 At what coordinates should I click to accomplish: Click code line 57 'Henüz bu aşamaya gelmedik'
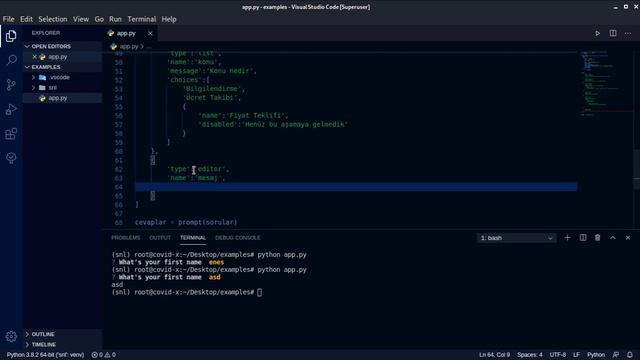point(273,124)
